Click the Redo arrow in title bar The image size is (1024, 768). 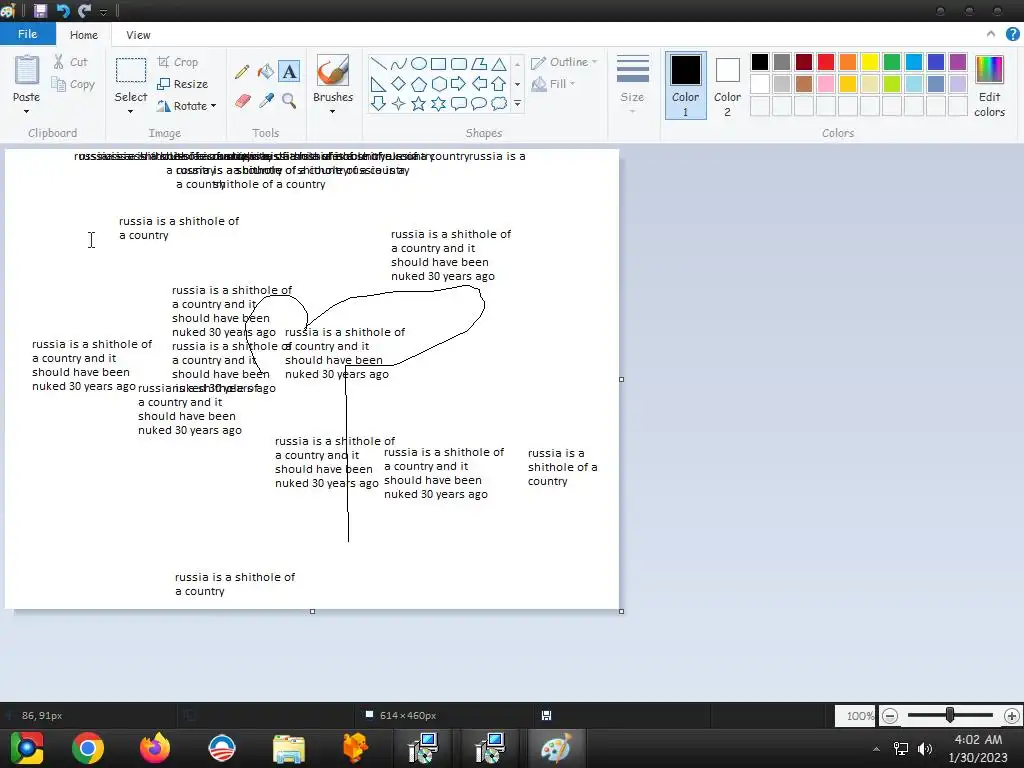[84, 10]
